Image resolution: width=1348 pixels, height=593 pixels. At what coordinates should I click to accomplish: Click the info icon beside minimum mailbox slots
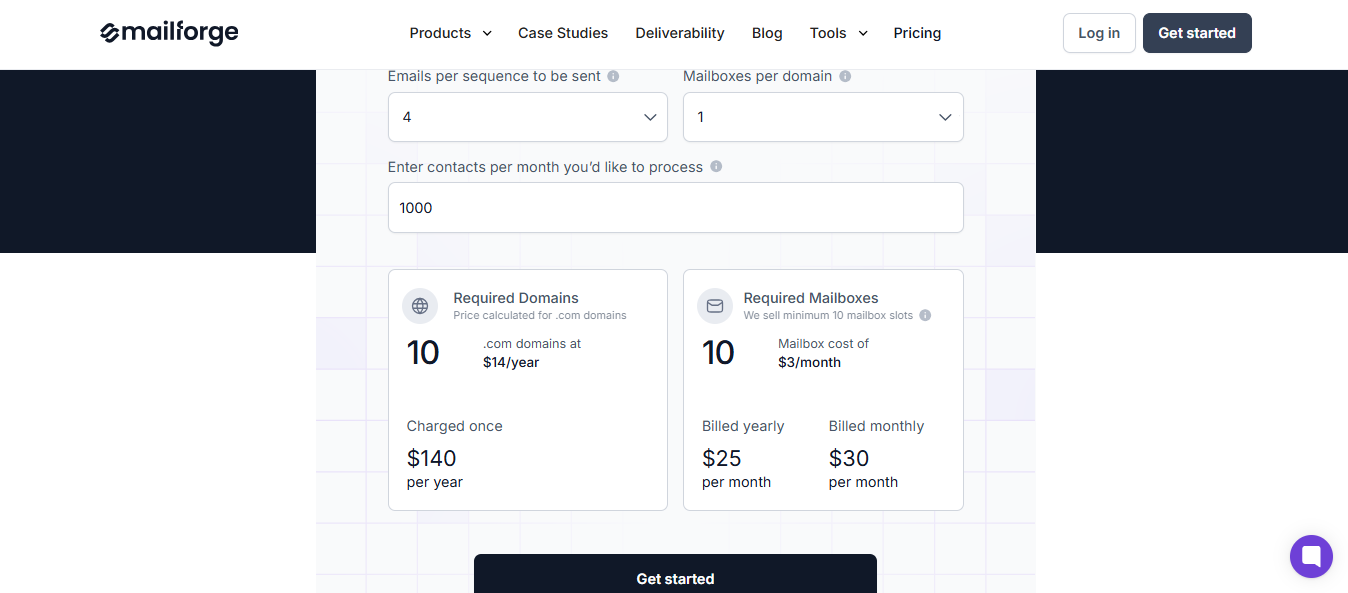pyautogui.click(x=924, y=315)
